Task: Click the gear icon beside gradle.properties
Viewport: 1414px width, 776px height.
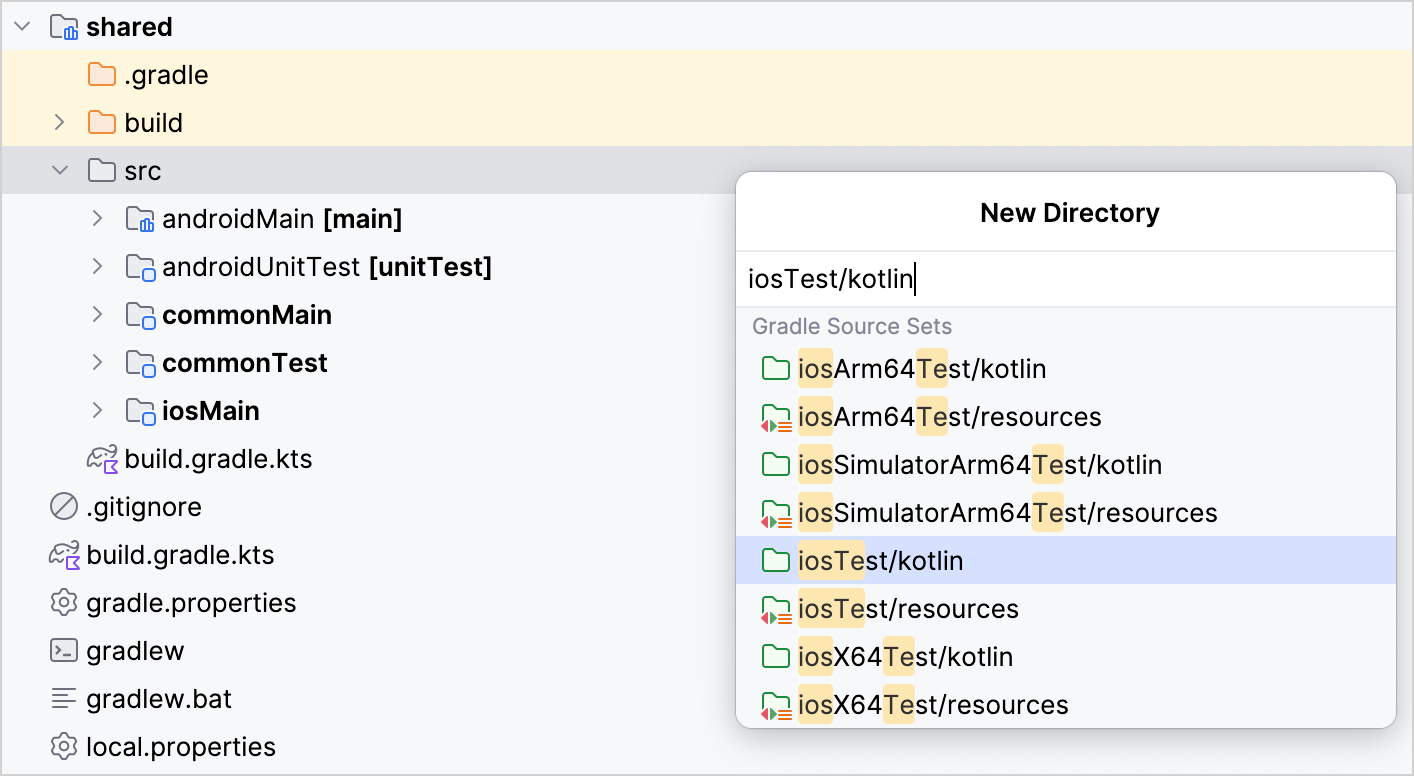Action: coord(63,602)
